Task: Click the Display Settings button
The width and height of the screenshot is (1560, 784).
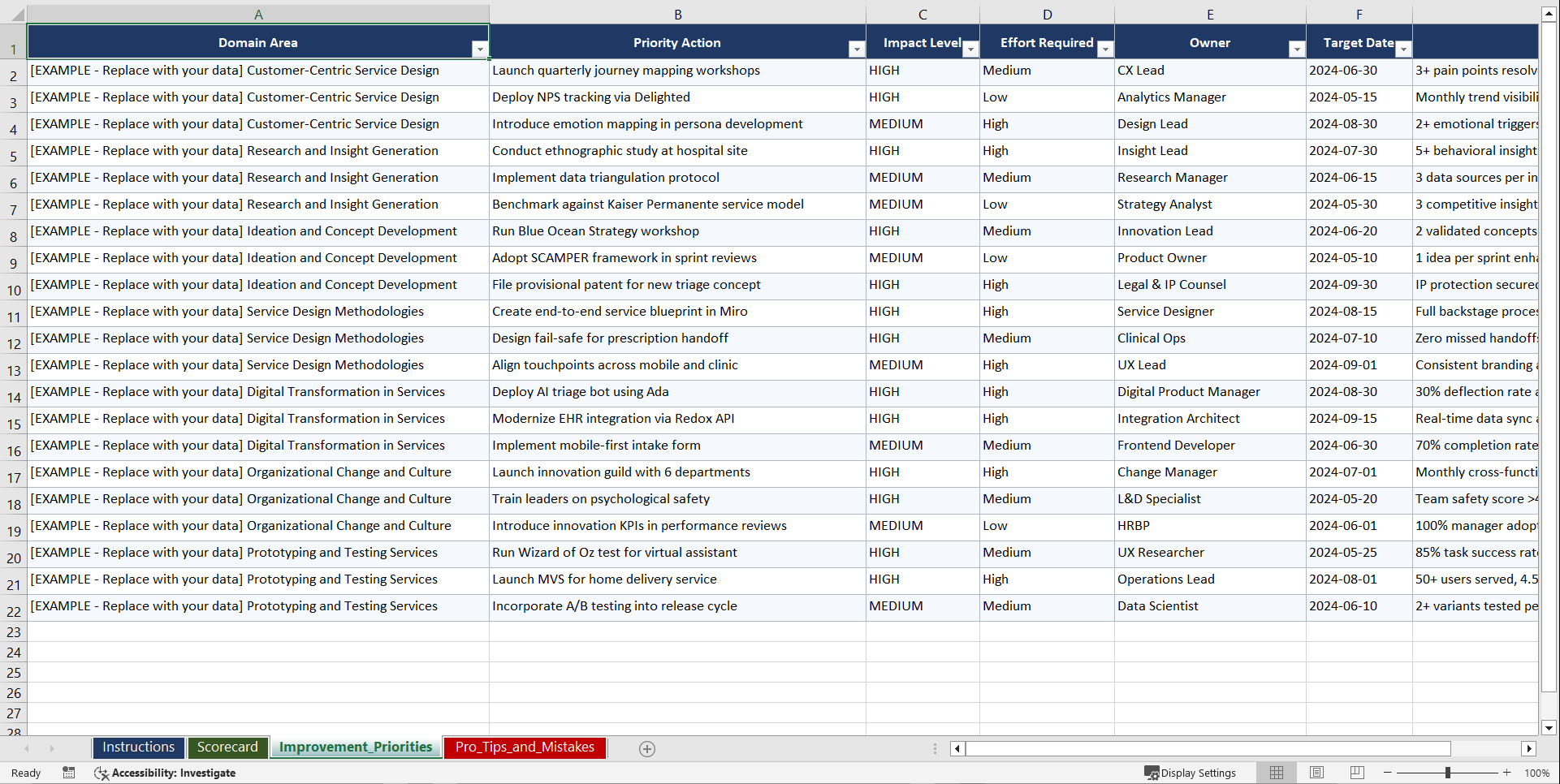Action: 1191,773
